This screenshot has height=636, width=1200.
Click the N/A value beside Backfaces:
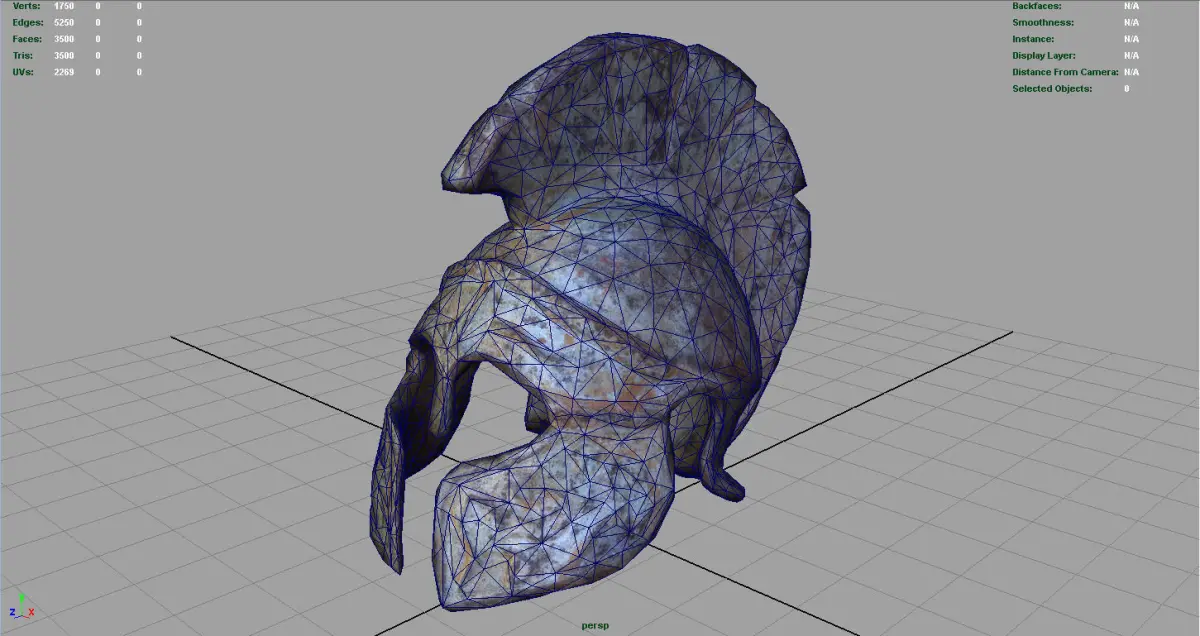click(x=1131, y=6)
